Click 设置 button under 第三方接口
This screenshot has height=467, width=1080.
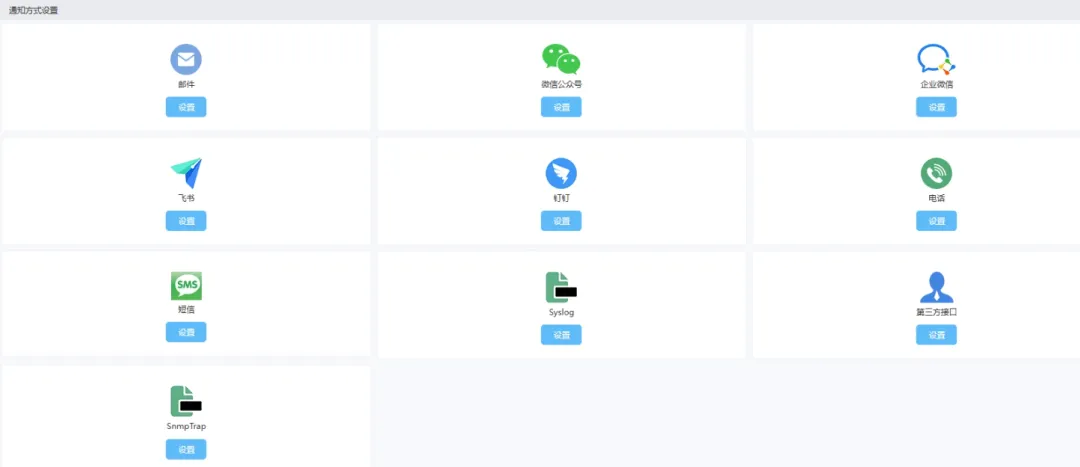(936, 335)
